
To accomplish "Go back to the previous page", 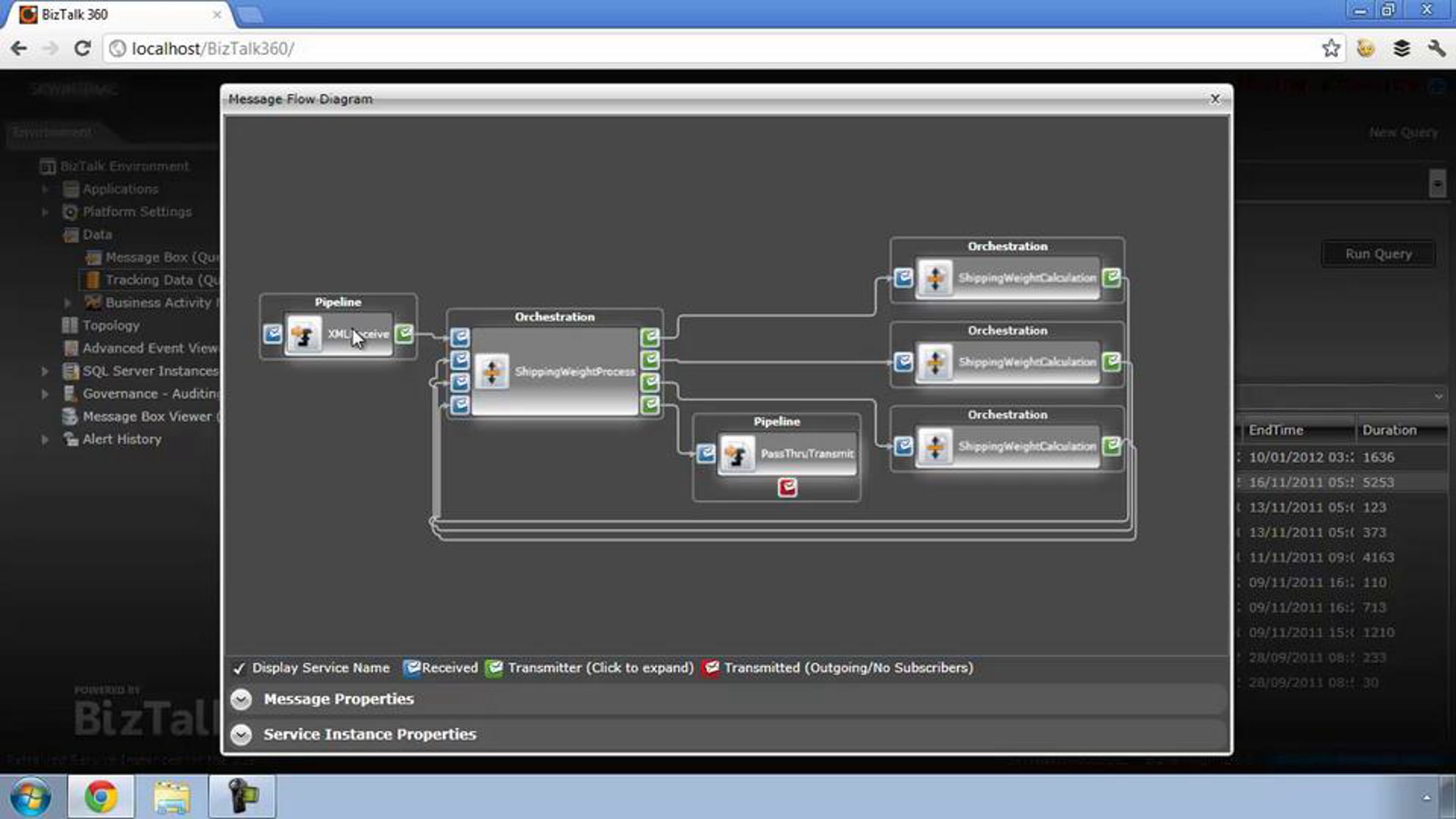I will 19,49.
